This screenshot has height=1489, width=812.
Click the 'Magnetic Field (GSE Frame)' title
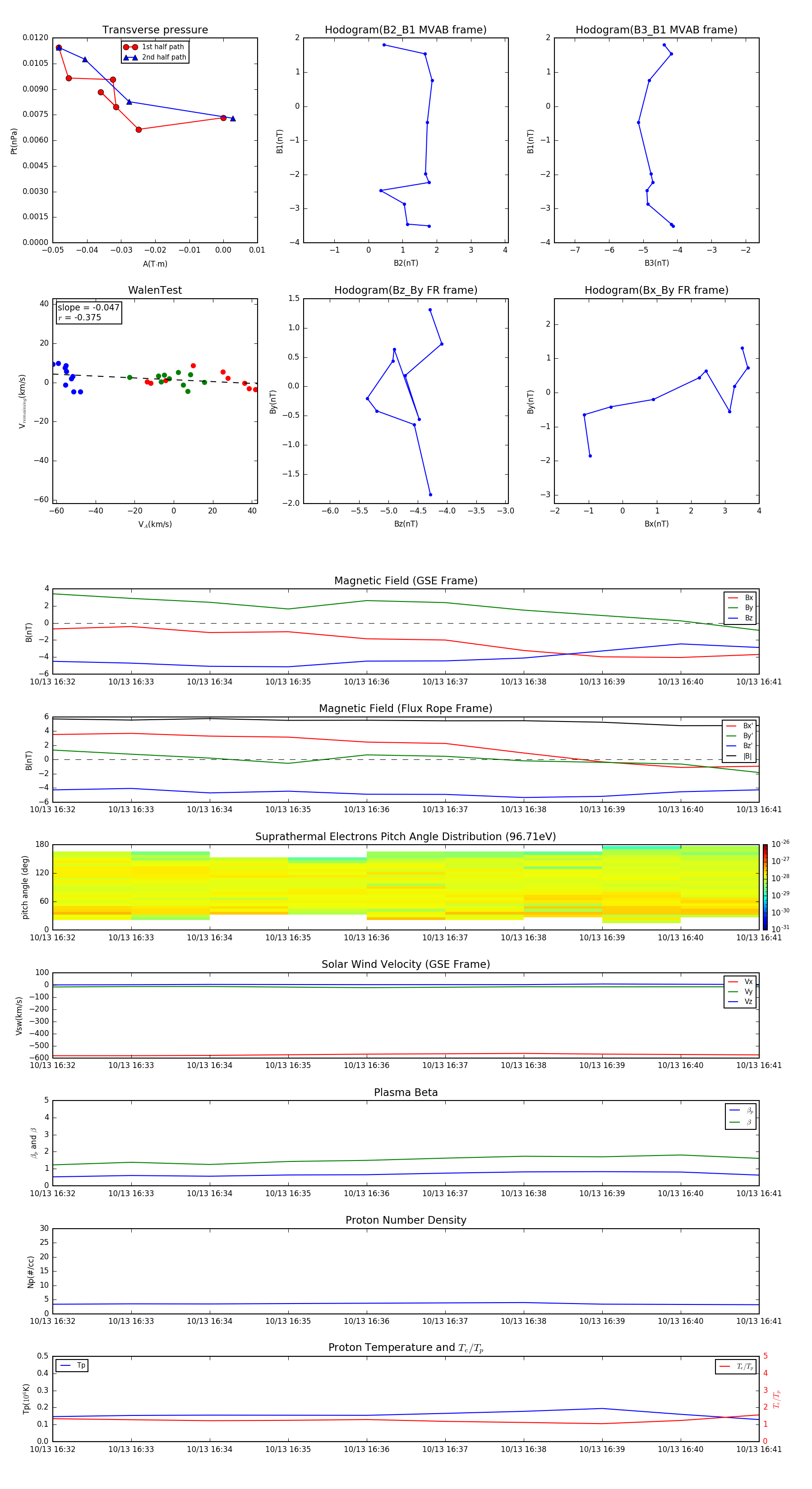tap(406, 581)
